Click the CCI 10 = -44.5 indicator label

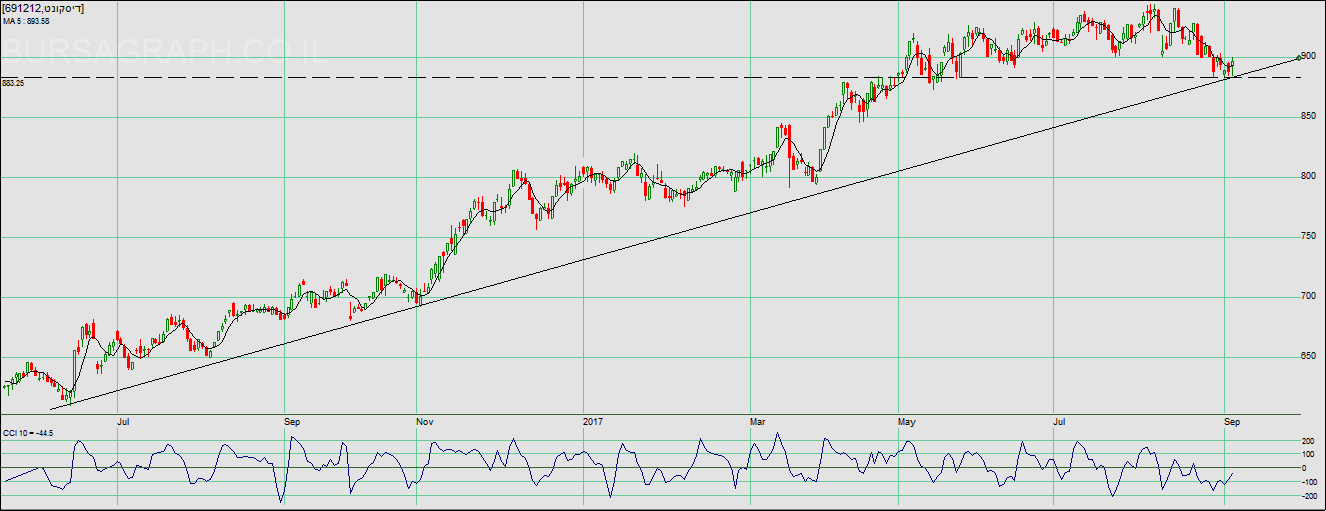tap(30, 432)
